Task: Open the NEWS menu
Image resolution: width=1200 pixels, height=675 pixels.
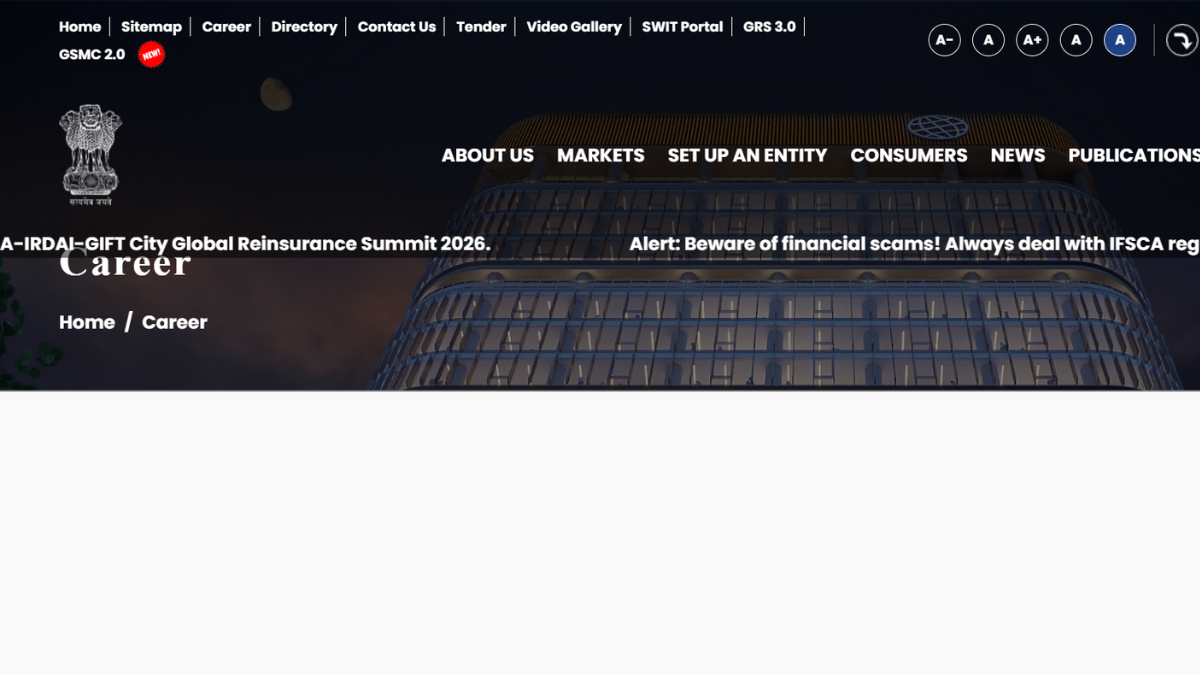Action: [x=1017, y=155]
